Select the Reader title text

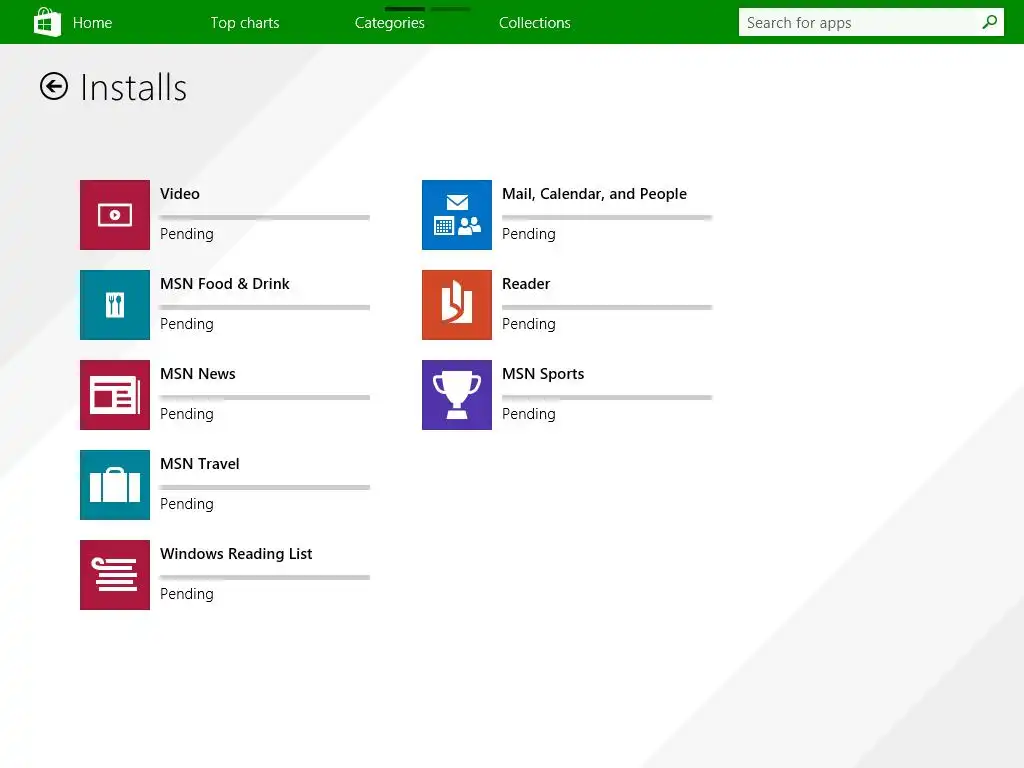pyautogui.click(x=526, y=284)
